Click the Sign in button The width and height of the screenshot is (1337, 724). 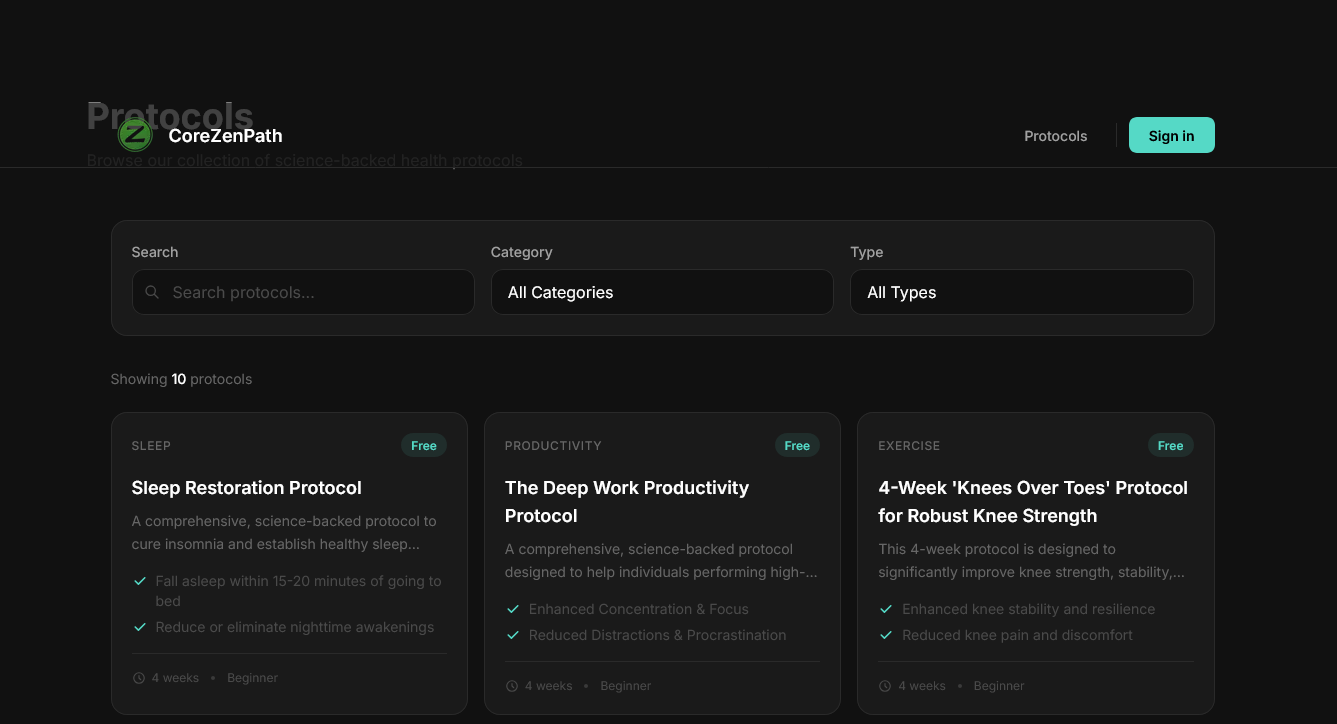point(1171,135)
